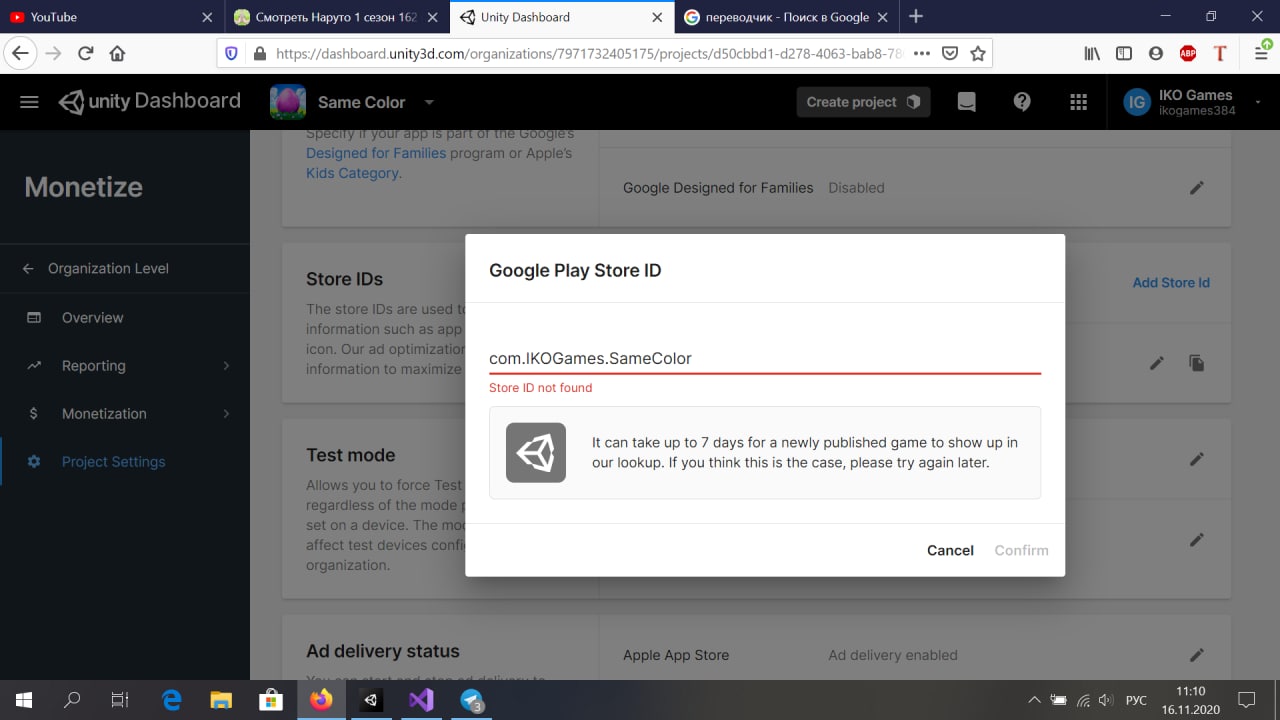
Task: Switch to the YouTube browser tab
Action: tap(111, 17)
